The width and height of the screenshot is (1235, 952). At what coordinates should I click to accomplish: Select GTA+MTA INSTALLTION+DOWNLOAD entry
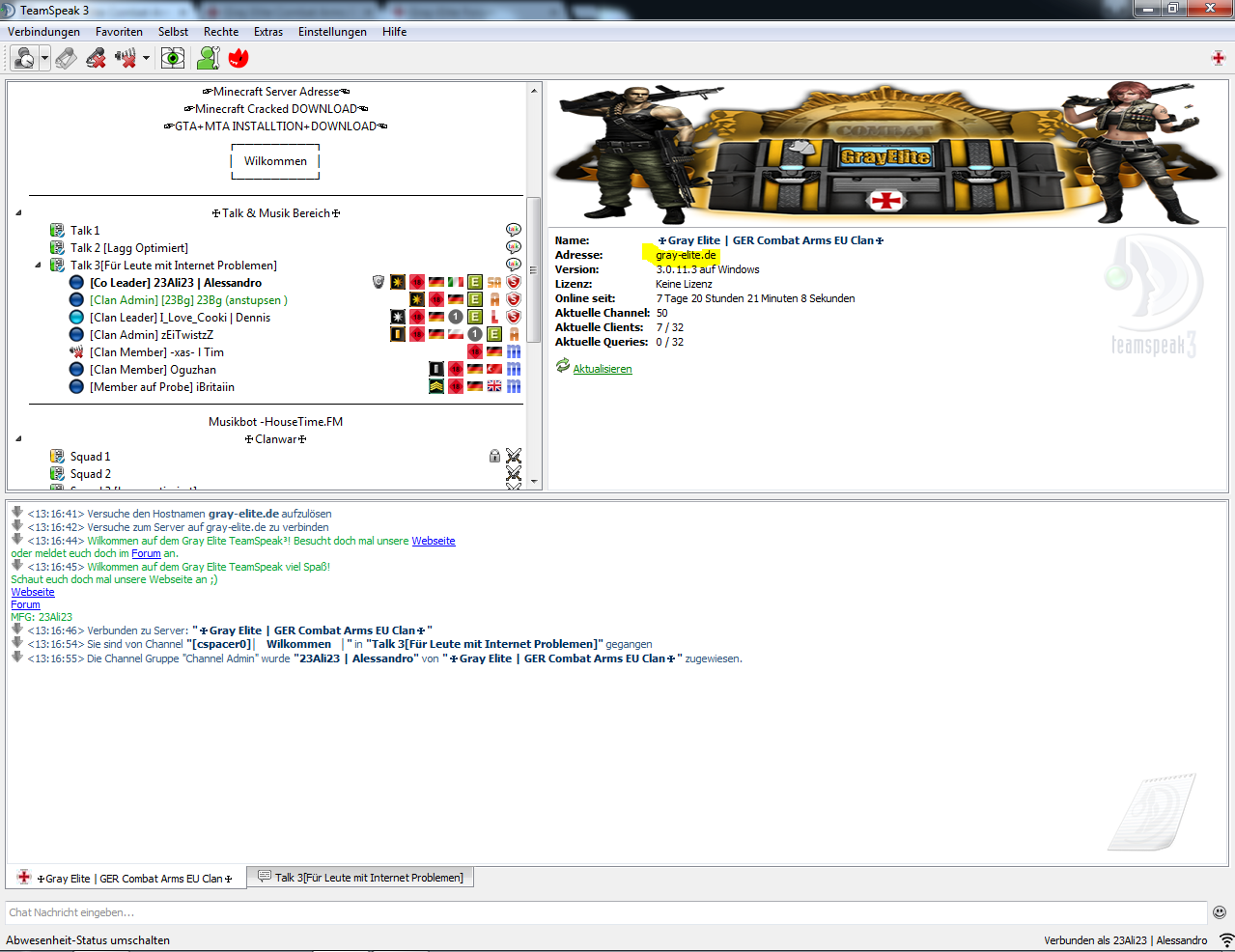coord(275,126)
